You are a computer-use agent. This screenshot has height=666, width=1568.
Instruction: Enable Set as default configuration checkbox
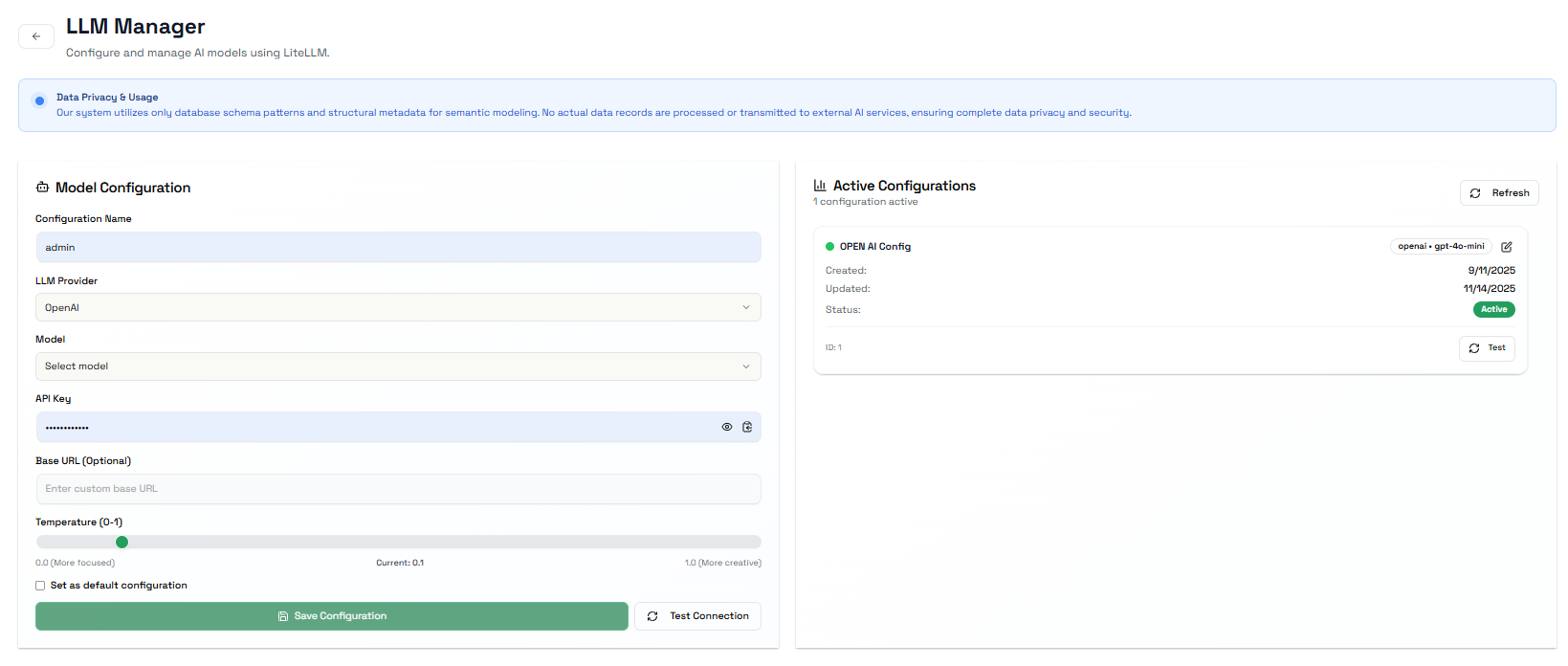tap(40, 586)
